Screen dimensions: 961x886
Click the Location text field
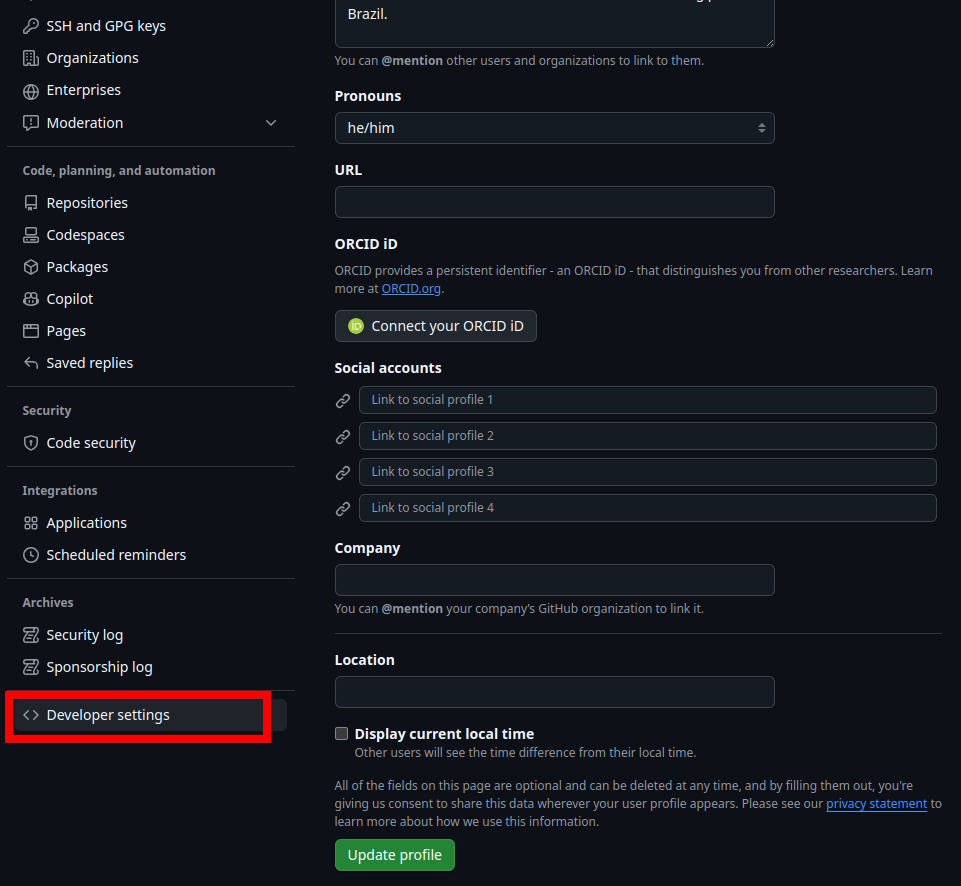pos(554,692)
